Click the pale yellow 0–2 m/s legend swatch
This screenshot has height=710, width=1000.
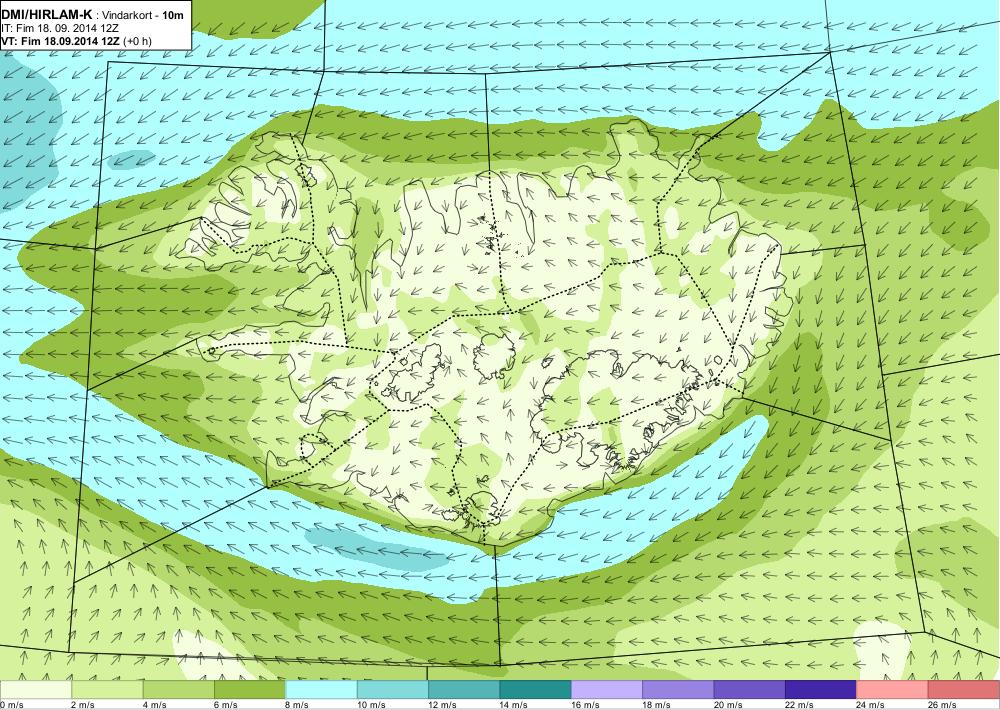(x=36, y=690)
